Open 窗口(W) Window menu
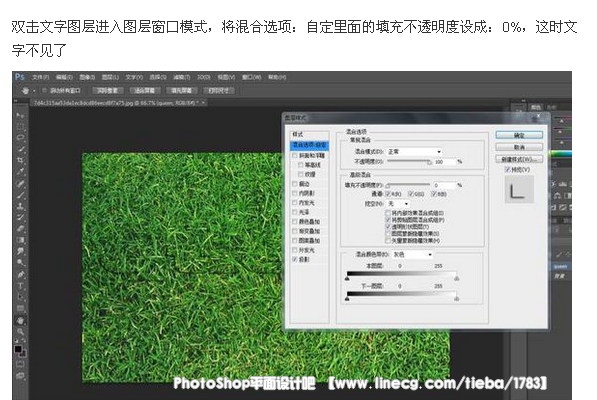Screen dimensions: 597x400 click(x=251, y=77)
